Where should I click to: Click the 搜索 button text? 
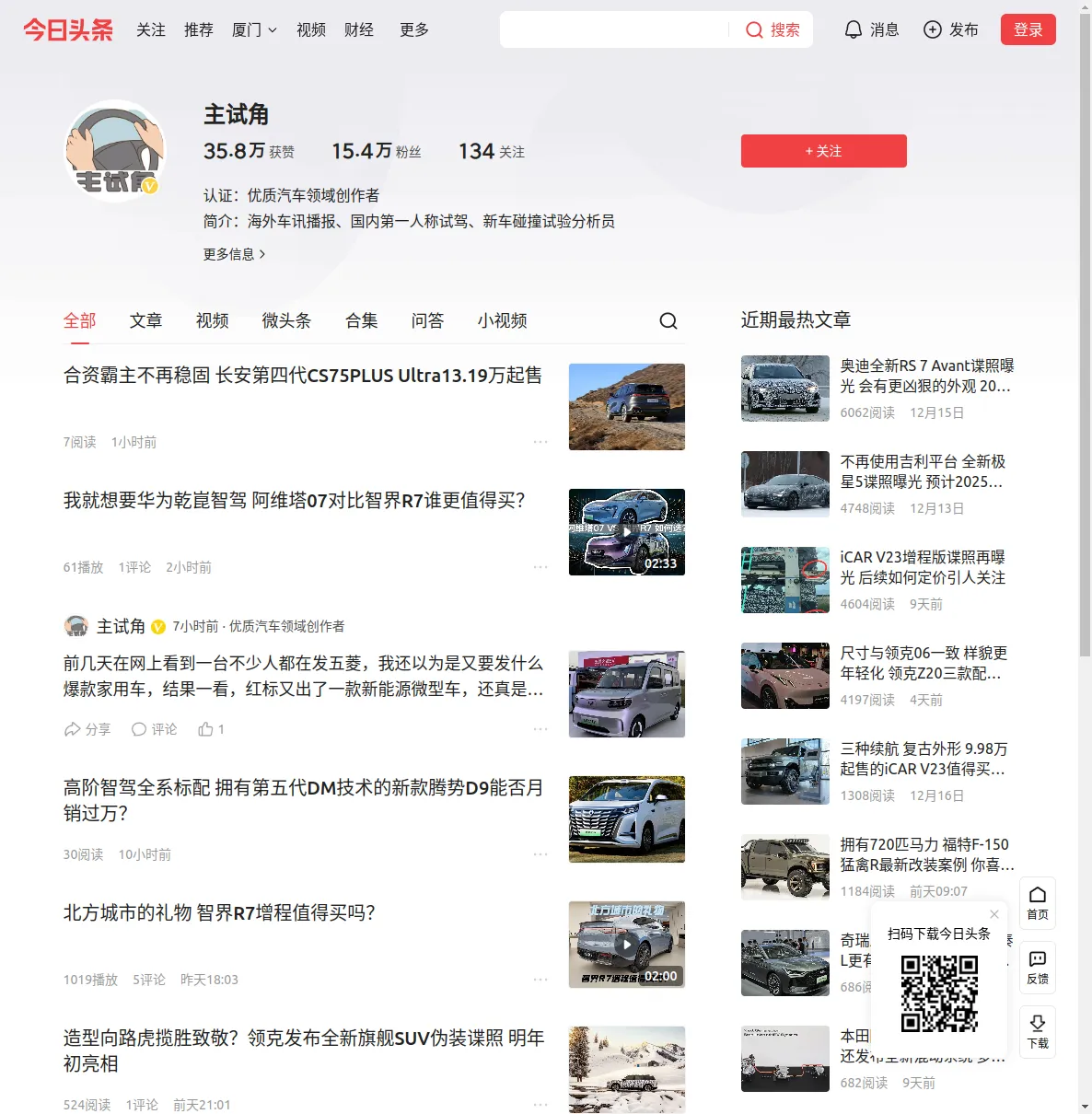click(785, 29)
